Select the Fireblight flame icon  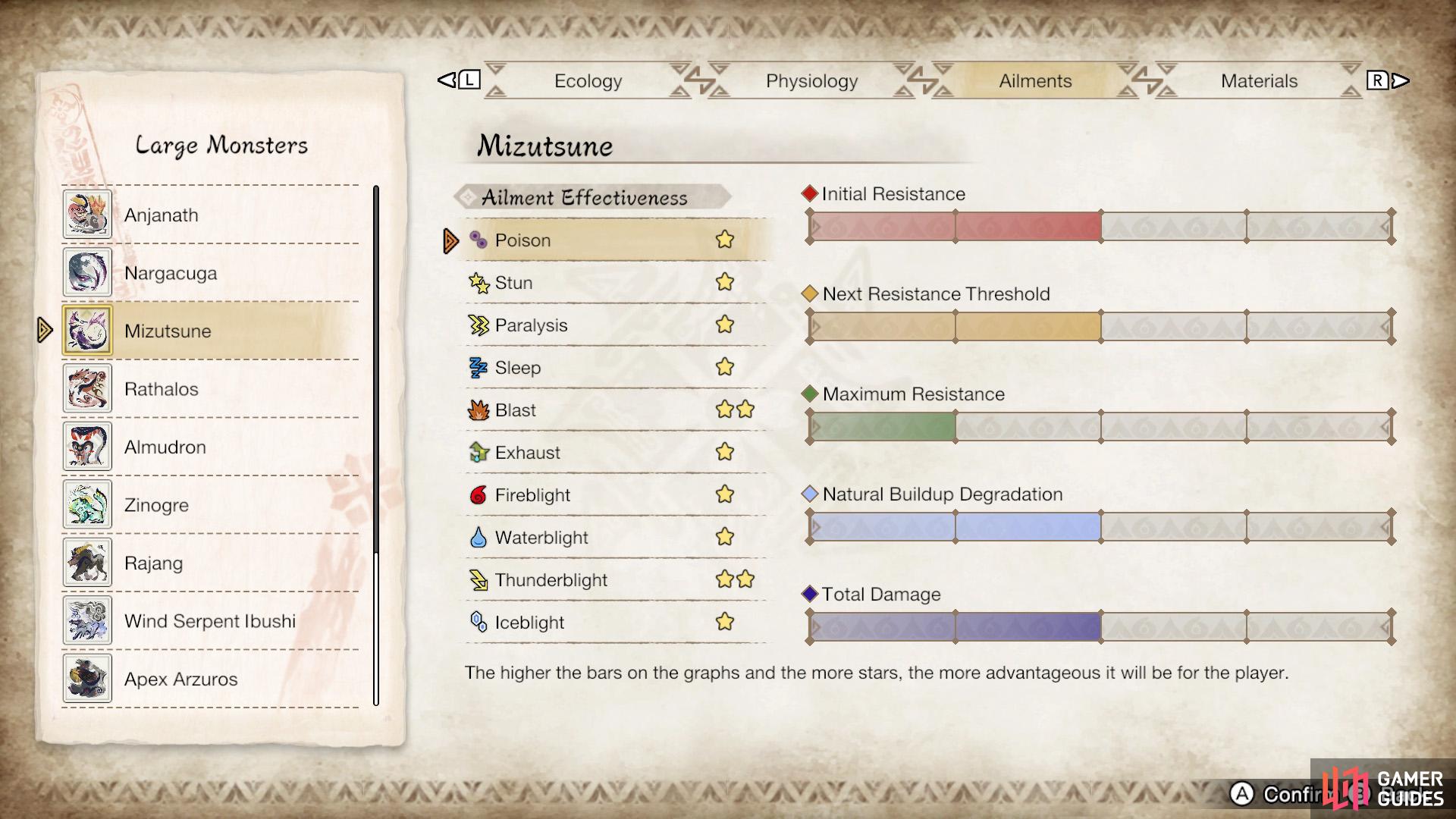[479, 495]
